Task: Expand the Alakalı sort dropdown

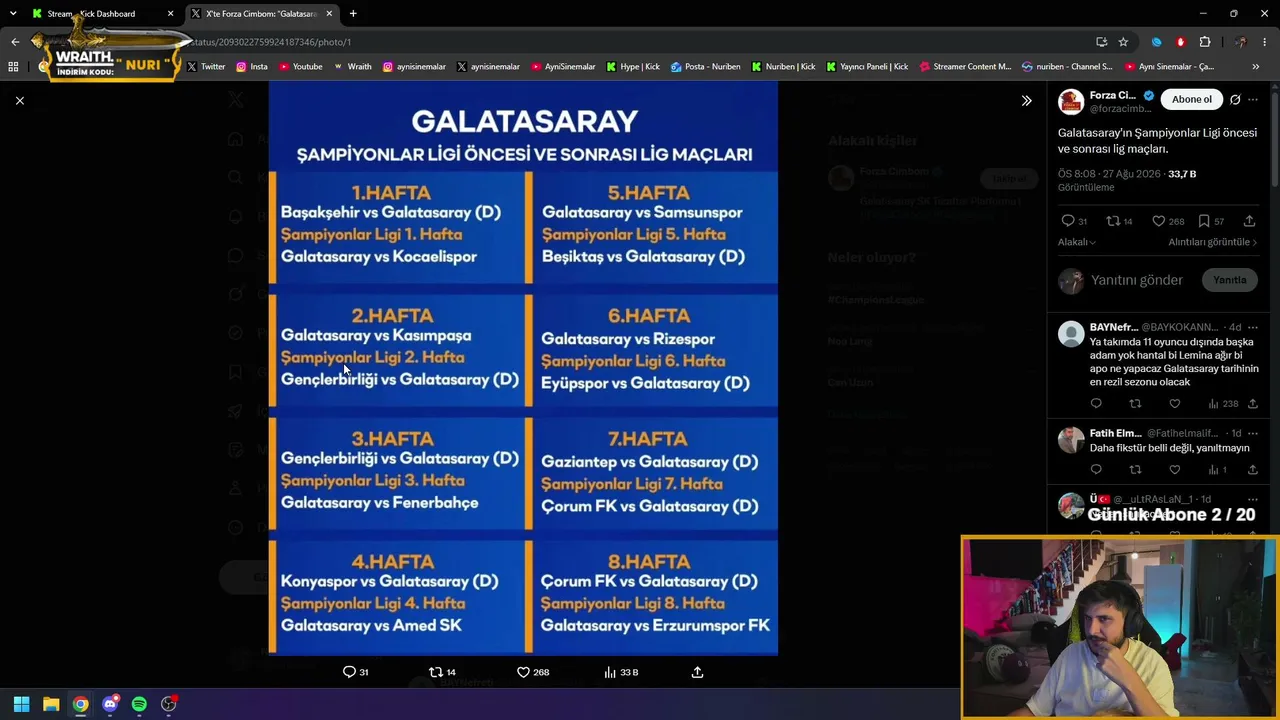Action: tap(1077, 242)
